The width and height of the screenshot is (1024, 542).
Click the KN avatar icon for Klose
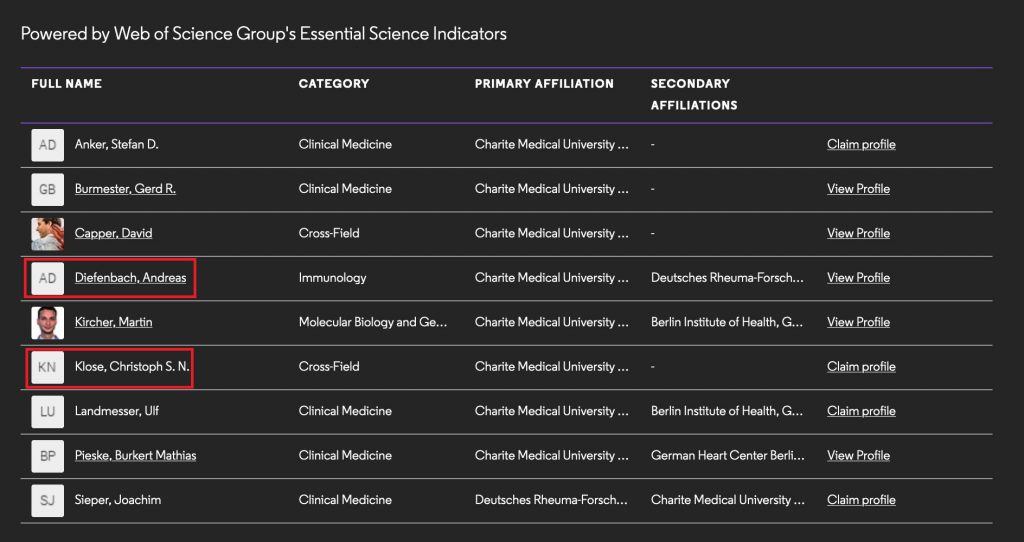(48, 367)
